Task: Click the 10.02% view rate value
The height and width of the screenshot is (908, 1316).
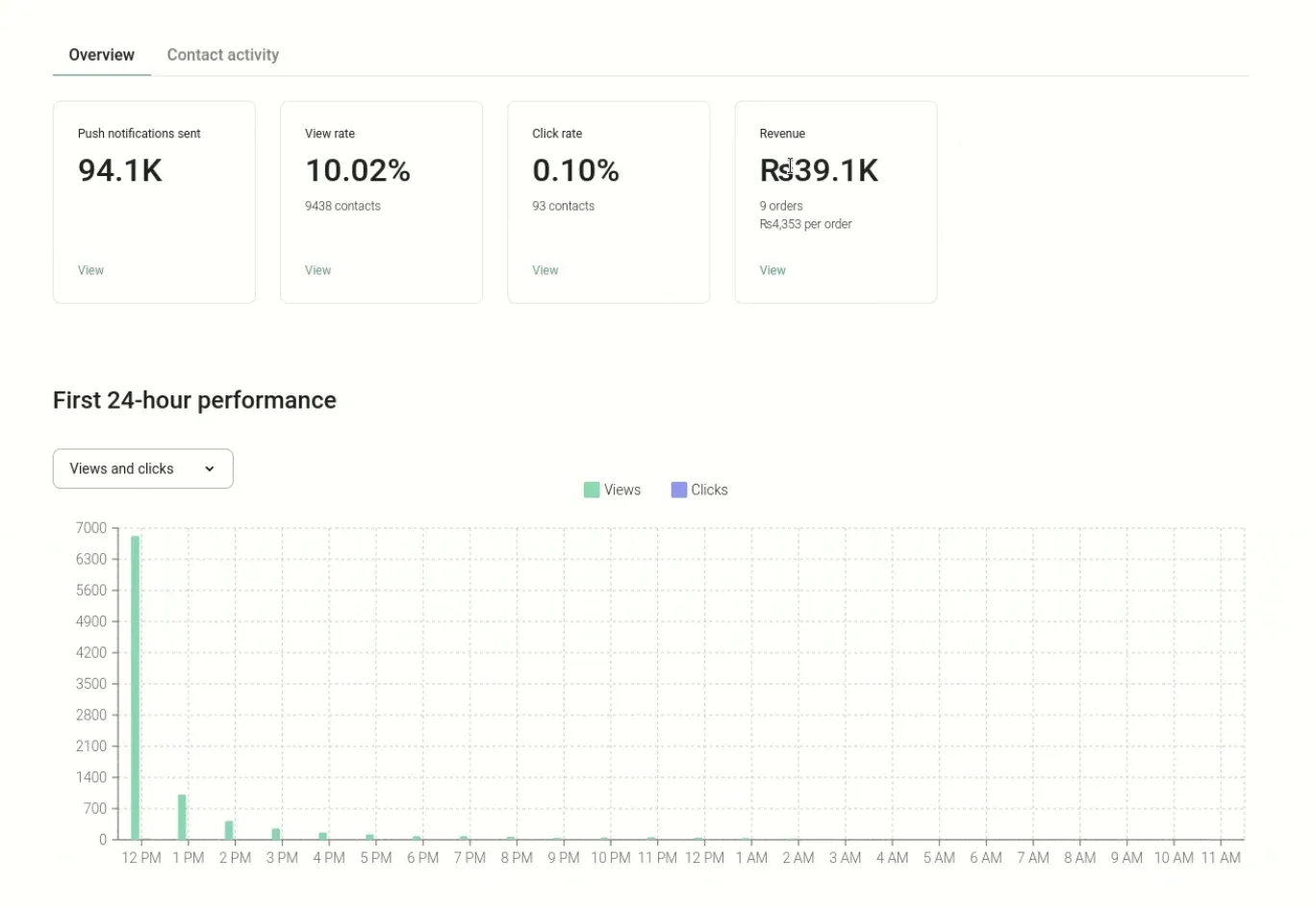Action: tap(358, 170)
